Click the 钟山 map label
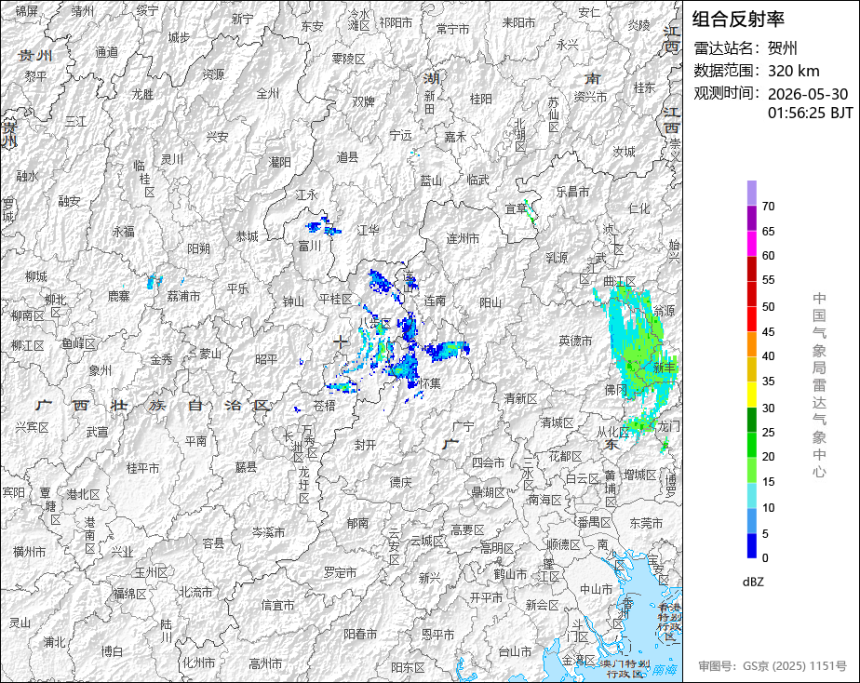Screen dimensions: 860x683 [293, 302]
